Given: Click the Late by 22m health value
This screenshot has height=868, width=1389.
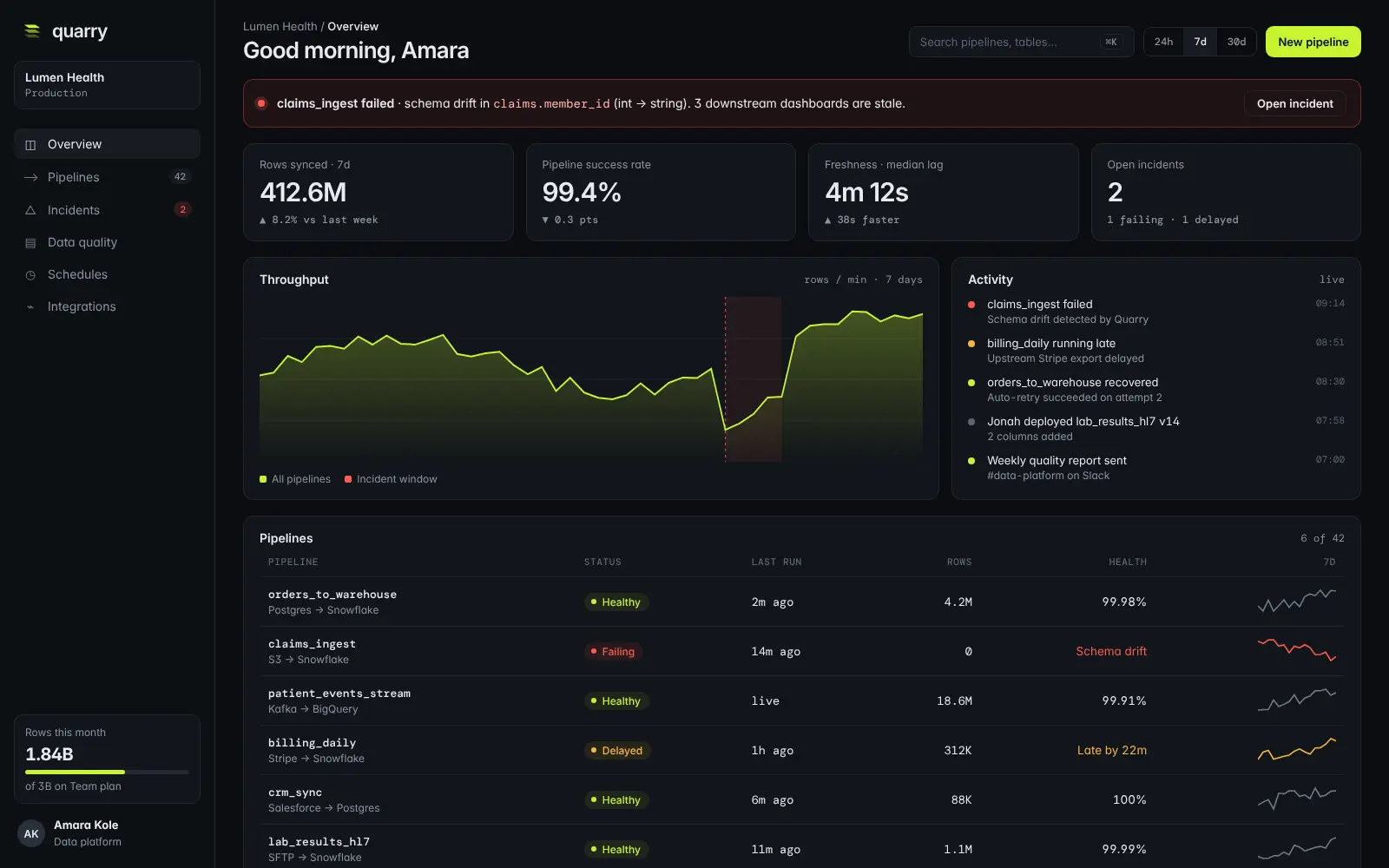Looking at the screenshot, I should (x=1112, y=750).
